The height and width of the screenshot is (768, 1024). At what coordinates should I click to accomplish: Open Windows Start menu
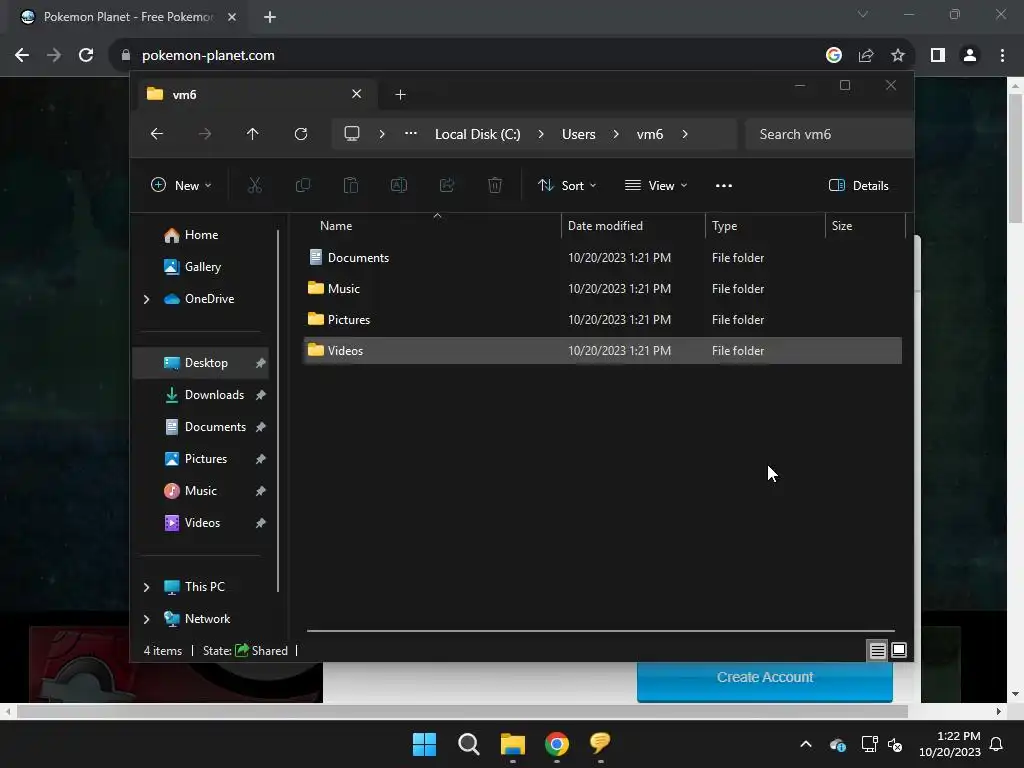[424, 744]
